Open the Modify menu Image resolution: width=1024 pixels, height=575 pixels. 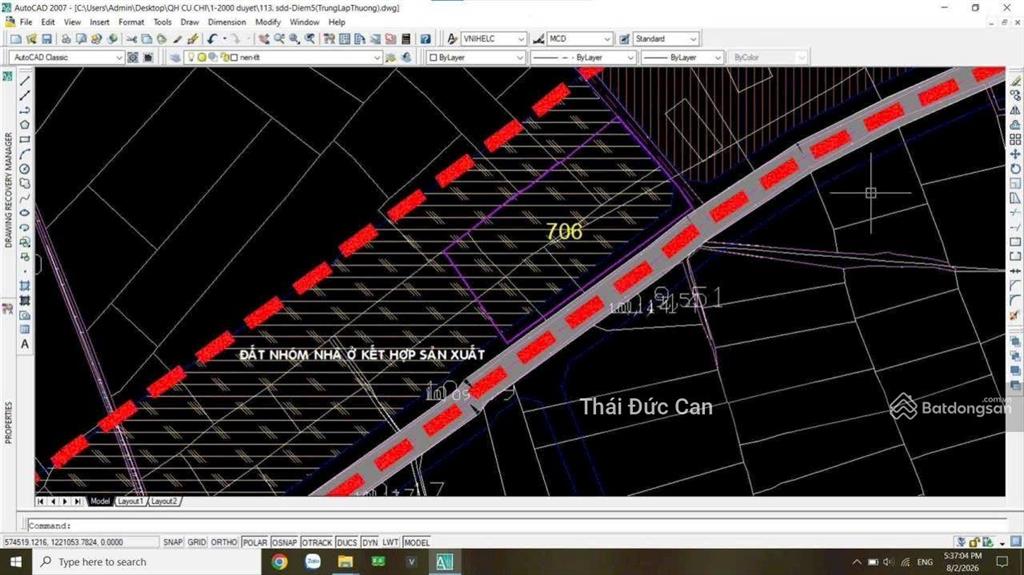pos(268,22)
